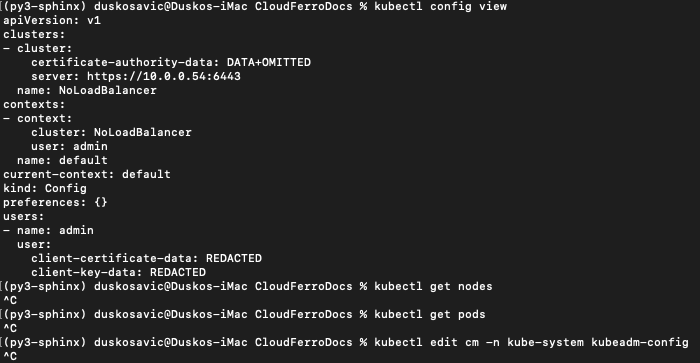Viewport: 700px width, 363px height.
Task: Click REDACTED in the client-certificate-data line
Action: click(234, 259)
